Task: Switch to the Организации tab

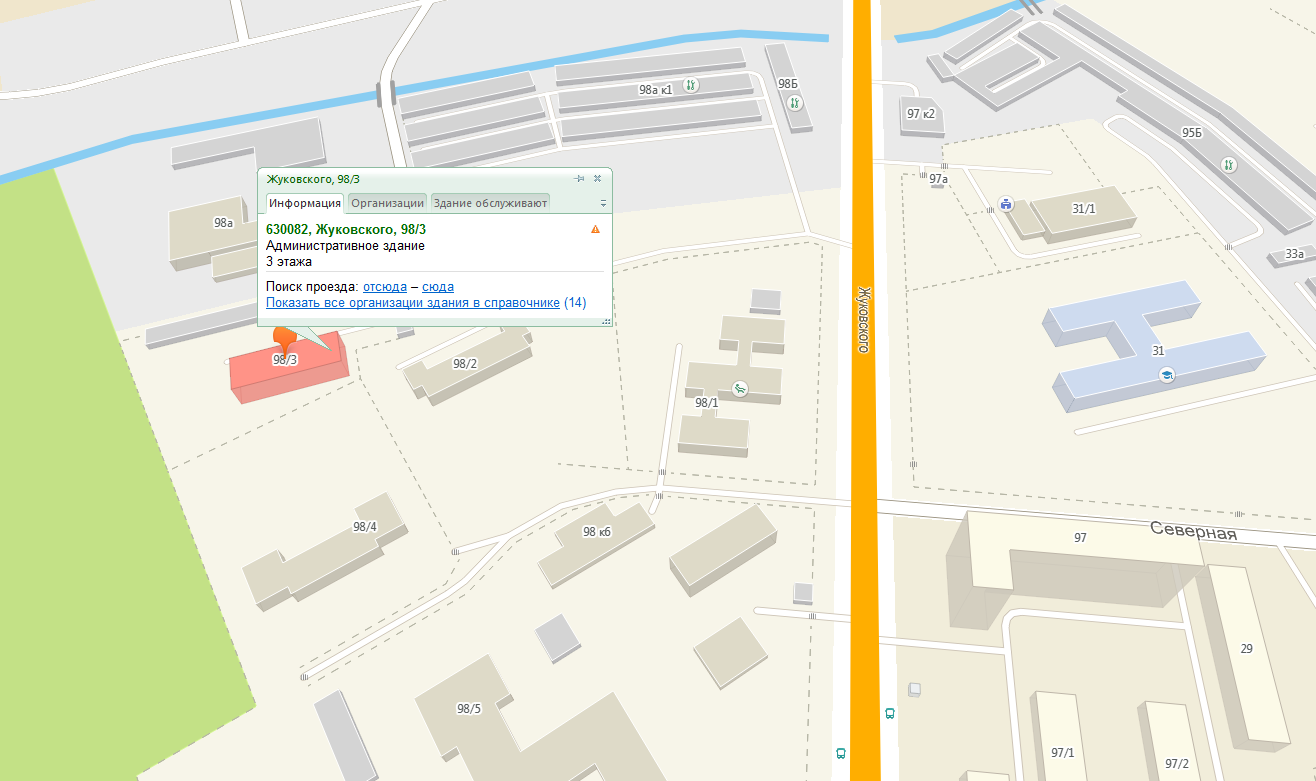Action: tap(387, 203)
